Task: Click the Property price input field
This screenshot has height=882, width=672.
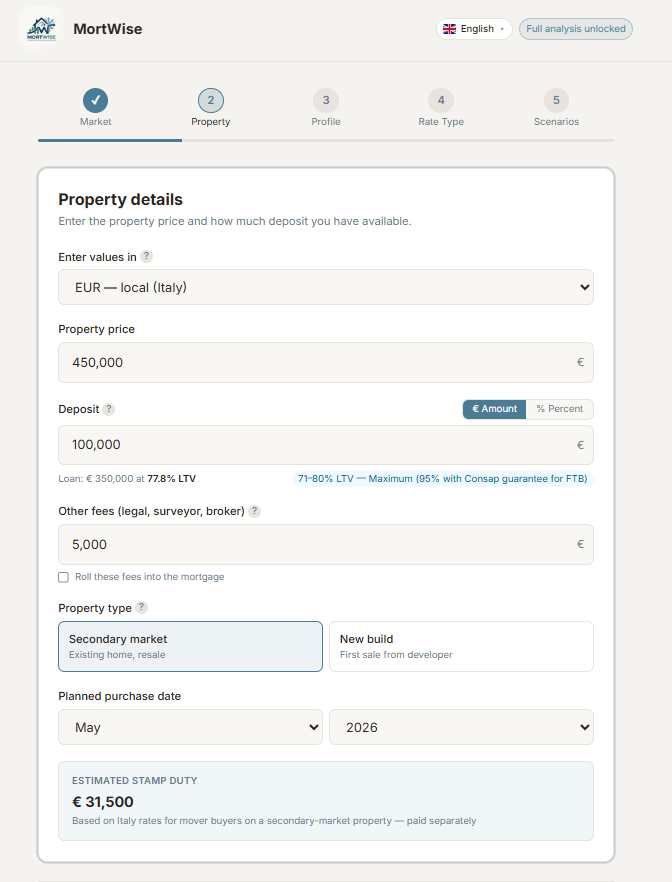Action: click(x=326, y=362)
